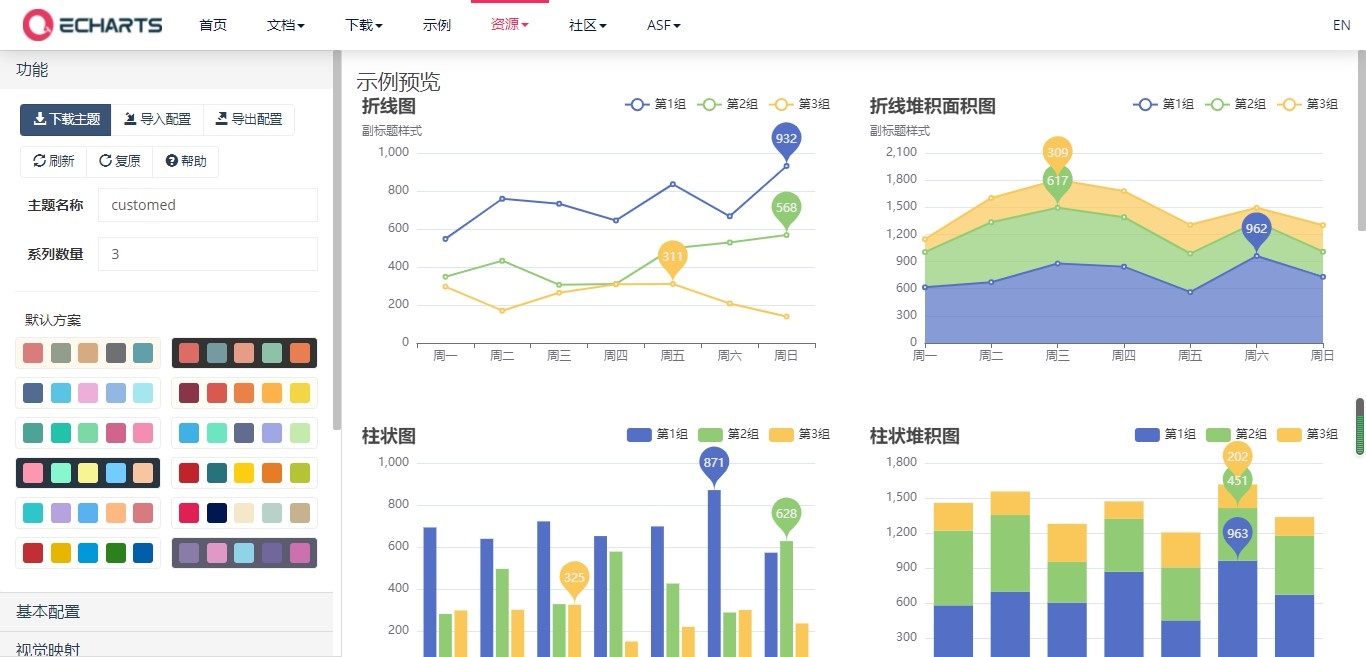This screenshot has width=1366, height=657.
Task: Click the page scrollbar on the right edge
Action: 1360,140
